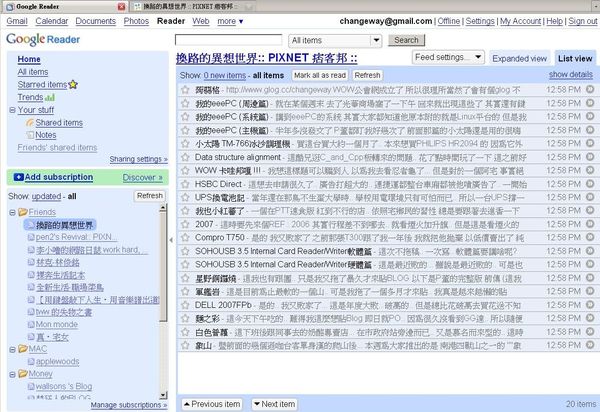Click the search text field
The height and width of the screenshot is (412, 600).
click(x=228, y=40)
